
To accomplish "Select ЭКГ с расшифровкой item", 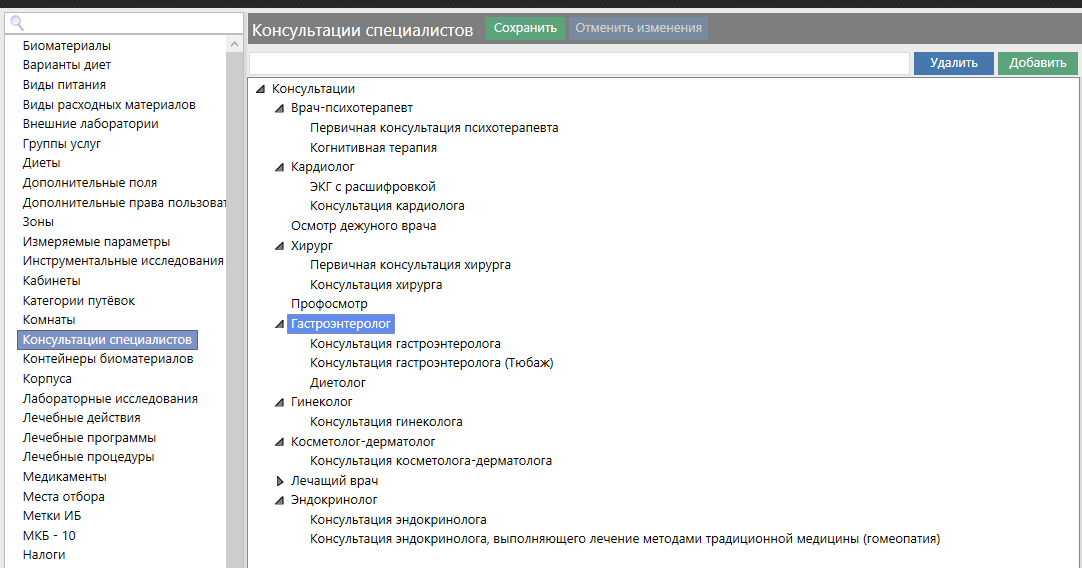I will pyautogui.click(x=372, y=187).
